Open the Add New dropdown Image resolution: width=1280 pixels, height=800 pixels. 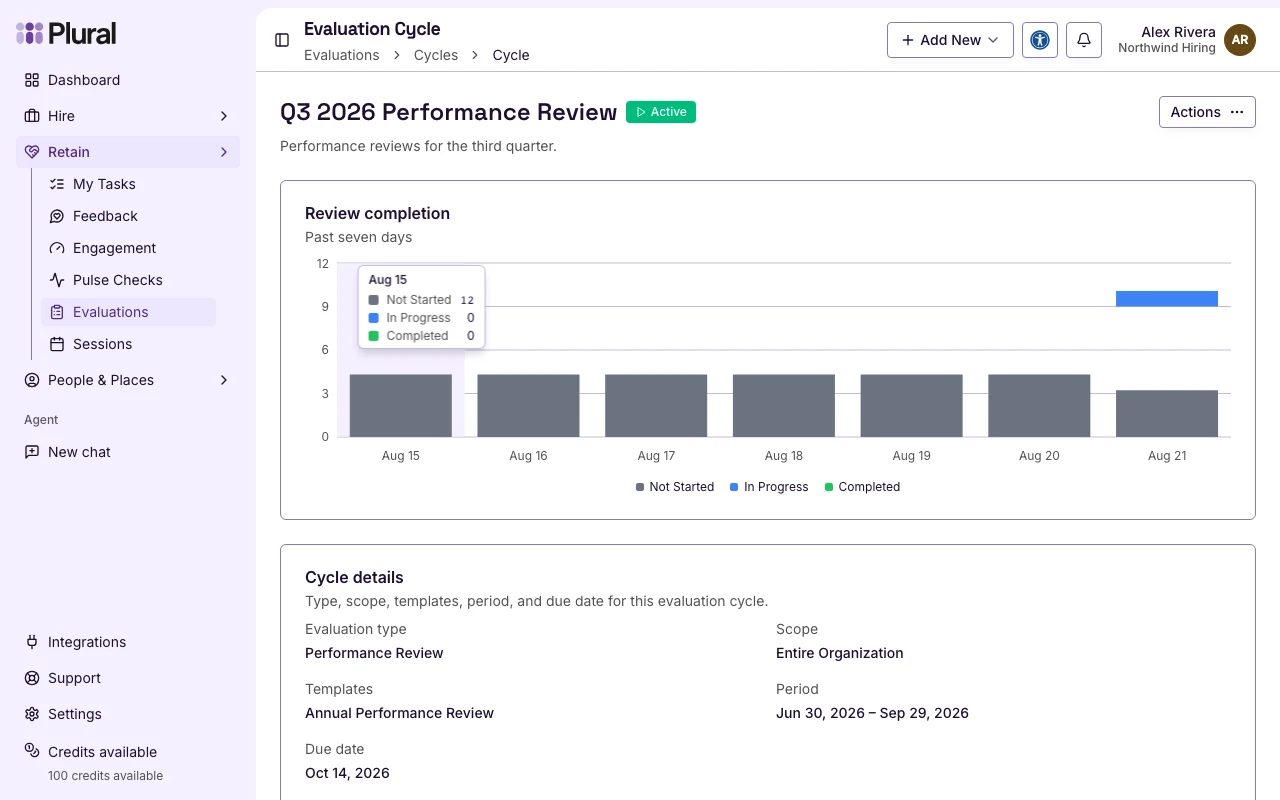click(950, 40)
